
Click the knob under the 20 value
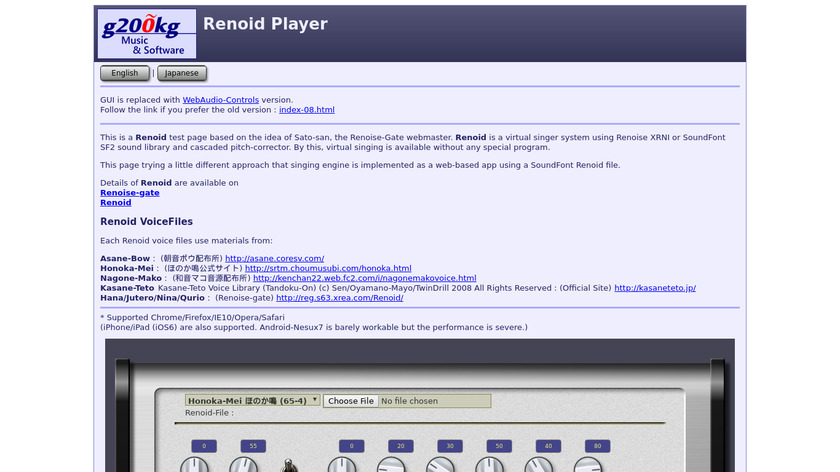pos(392,465)
